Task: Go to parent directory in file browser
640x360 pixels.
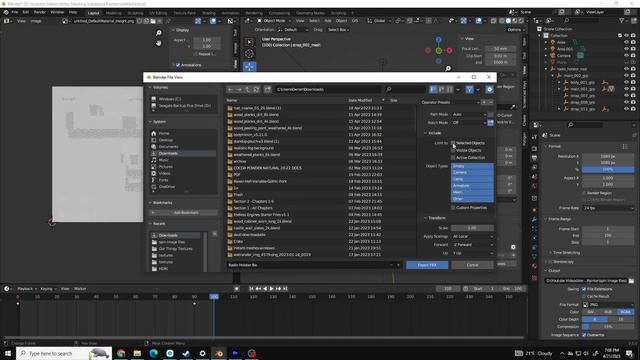Action: click(248, 89)
